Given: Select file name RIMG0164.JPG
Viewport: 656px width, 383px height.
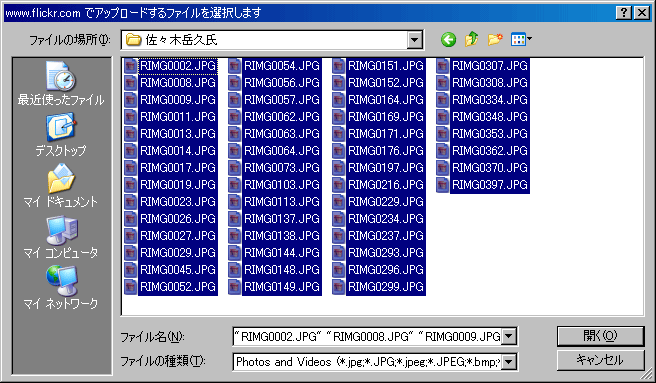Looking at the screenshot, I should (x=386, y=100).
